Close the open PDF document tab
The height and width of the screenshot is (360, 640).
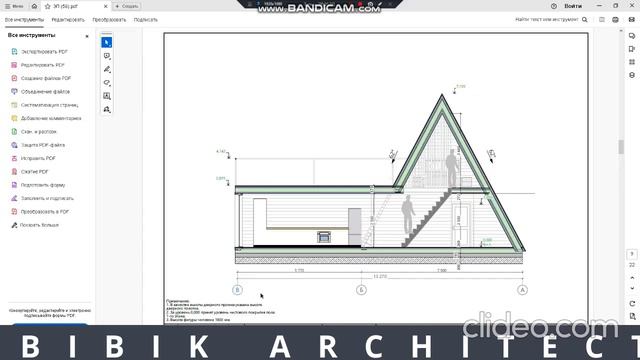coord(105,6)
